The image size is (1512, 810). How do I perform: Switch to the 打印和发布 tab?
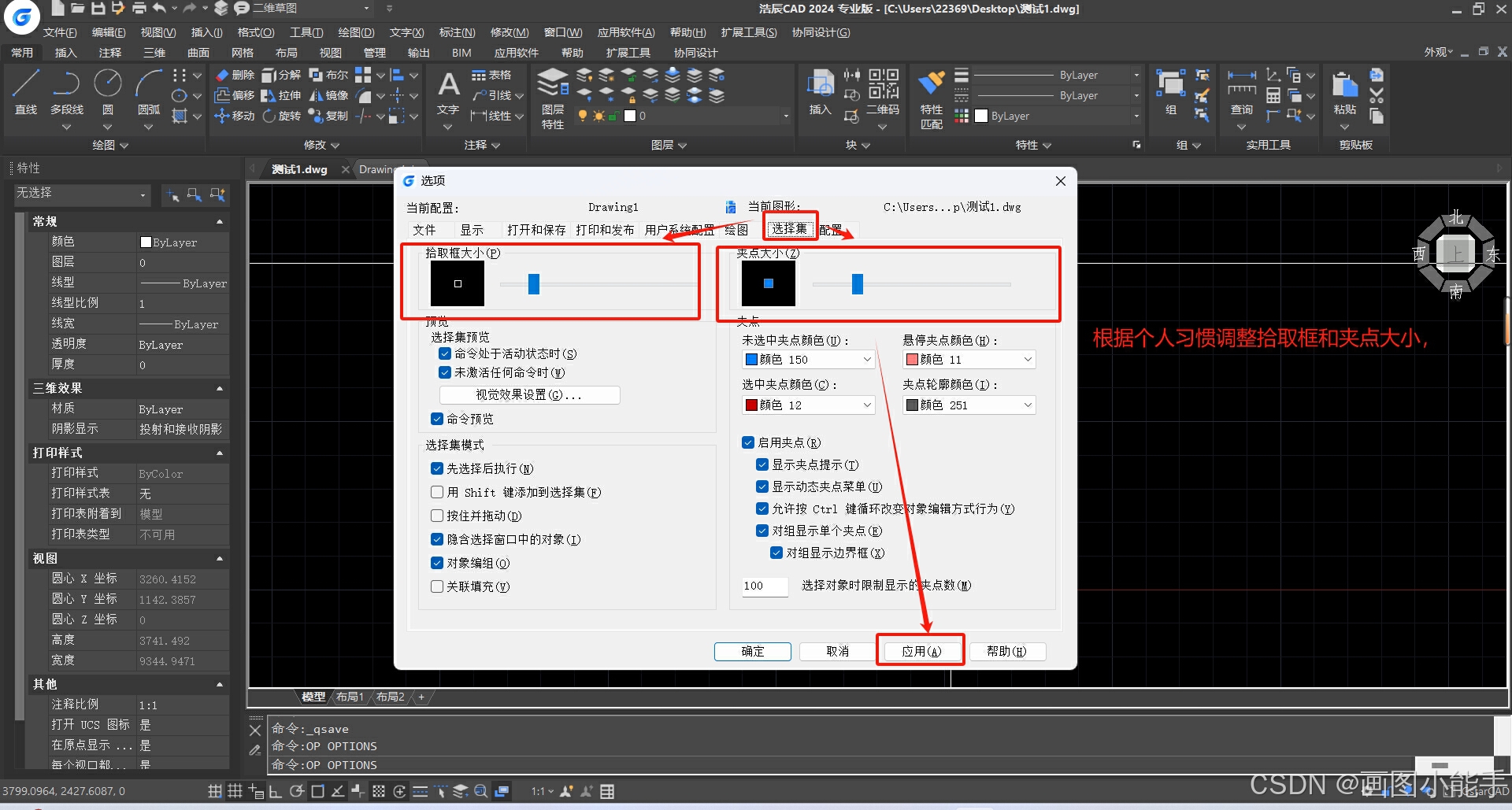pos(605,230)
